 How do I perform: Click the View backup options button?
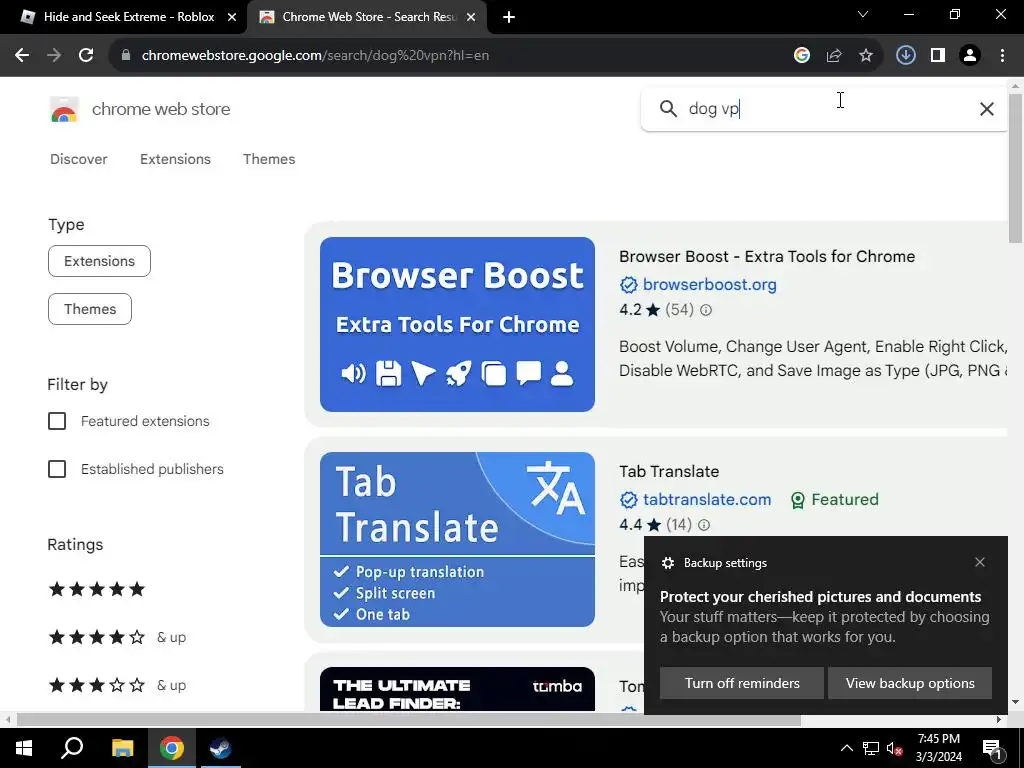click(910, 683)
